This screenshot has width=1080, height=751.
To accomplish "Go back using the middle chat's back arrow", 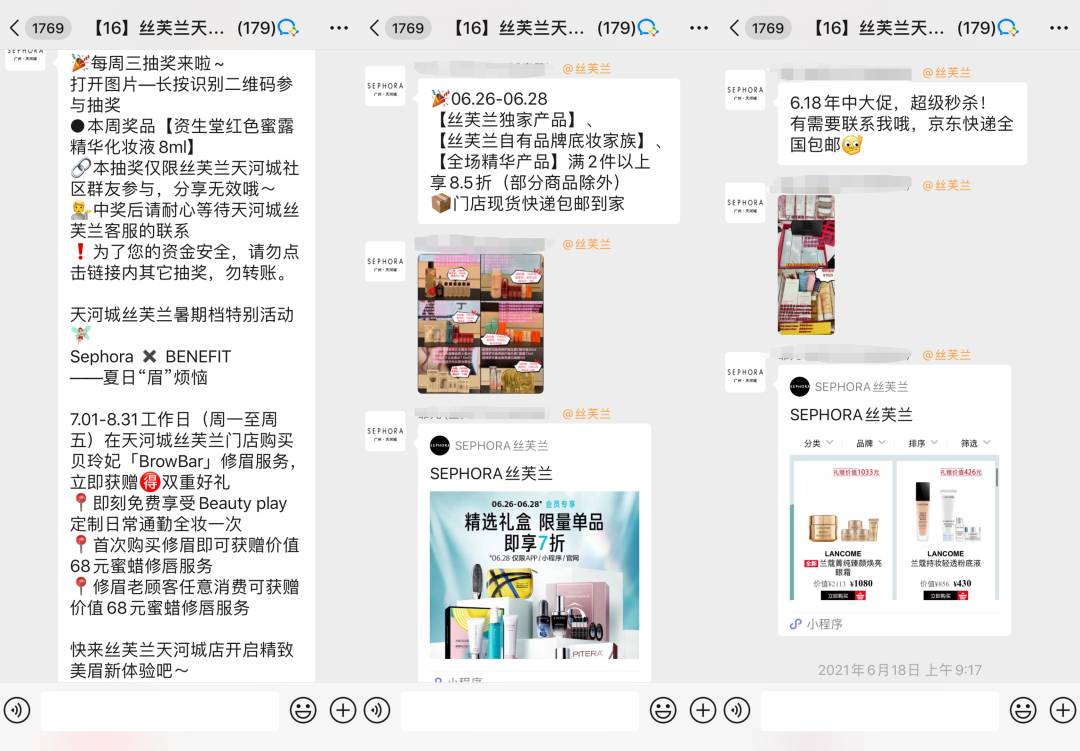I will point(375,28).
